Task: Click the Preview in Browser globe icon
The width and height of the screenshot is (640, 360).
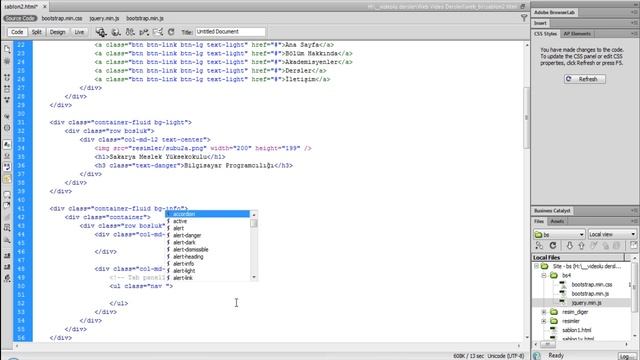Action: pyautogui.click(x=116, y=32)
